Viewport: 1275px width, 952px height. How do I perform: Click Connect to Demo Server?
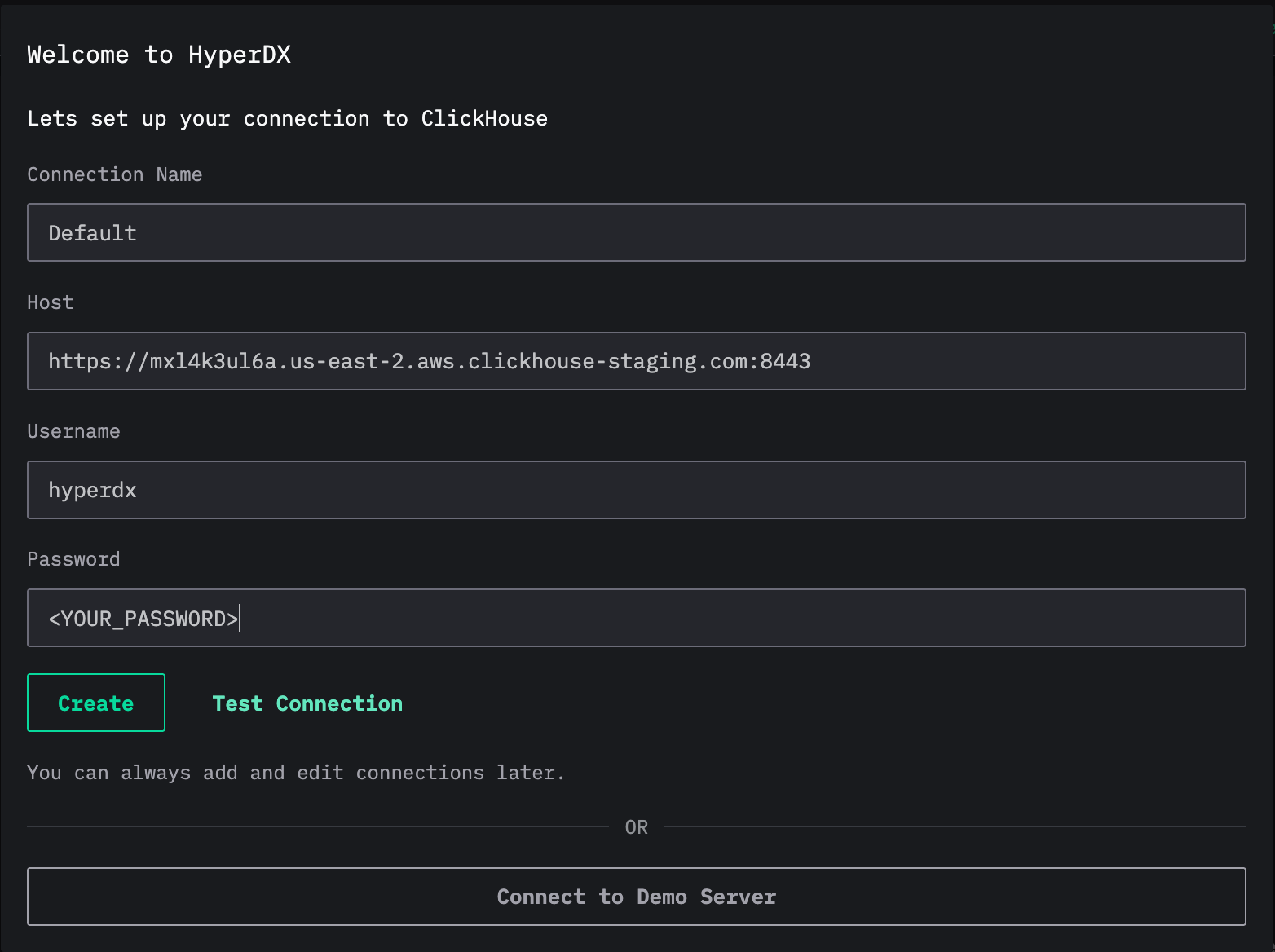[637, 897]
